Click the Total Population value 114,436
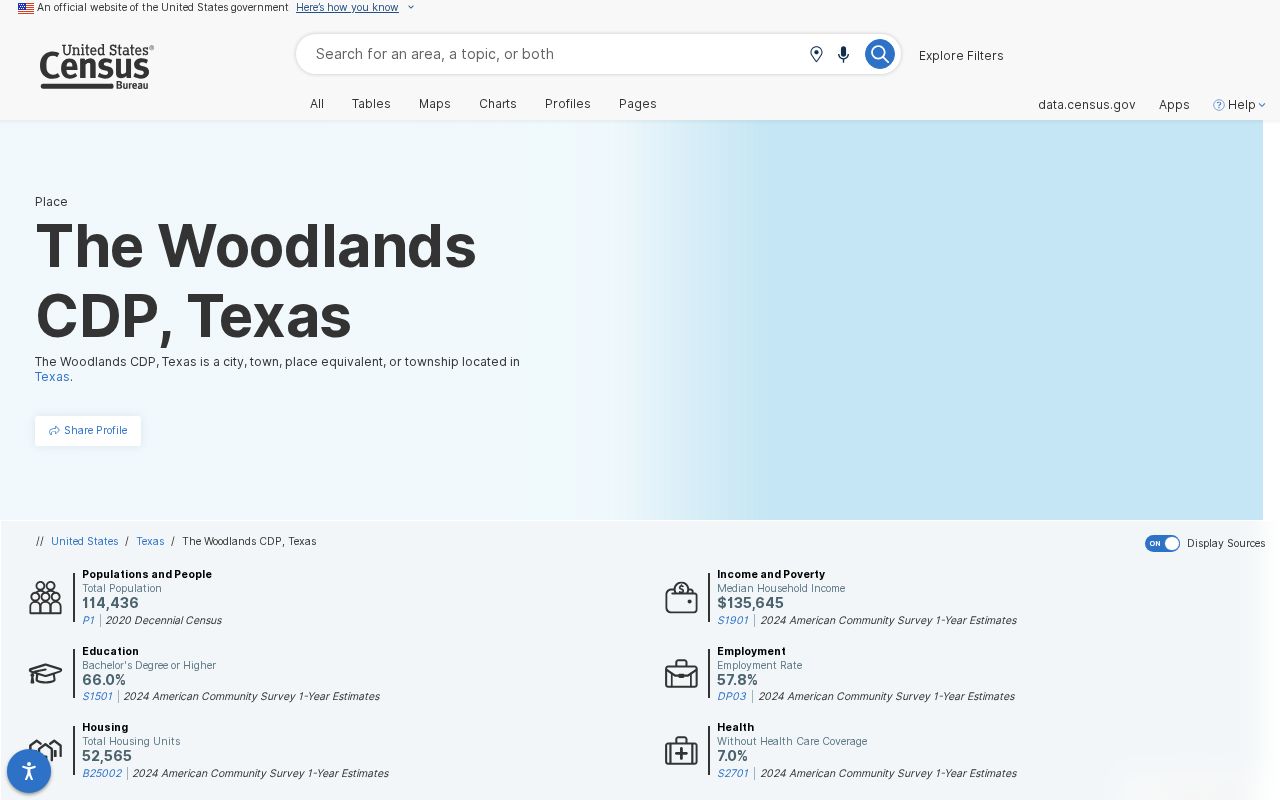 click(x=110, y=603)
